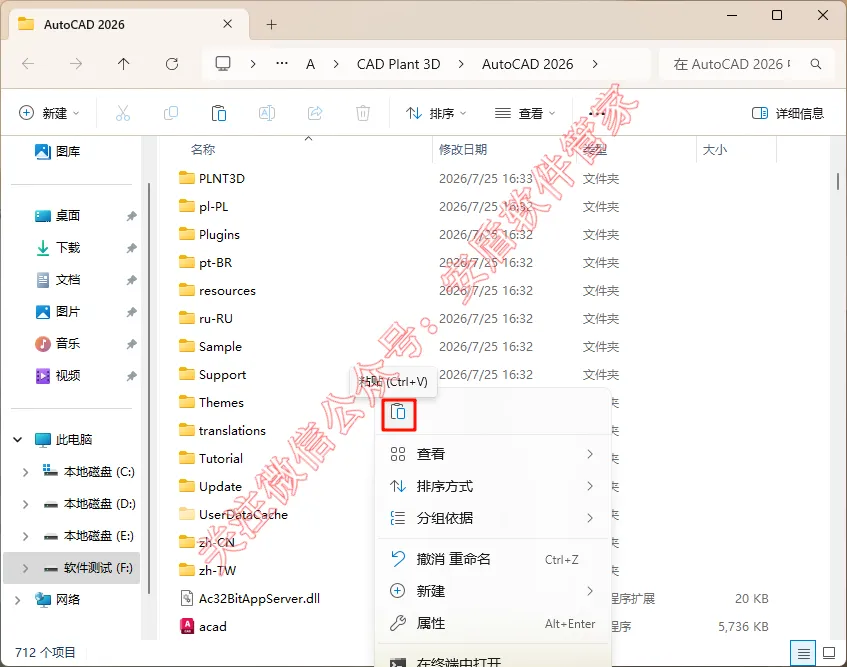The height and width of the screenshot is (667, 847).
Task: Select the Tutorial folder
Action: 211,459
